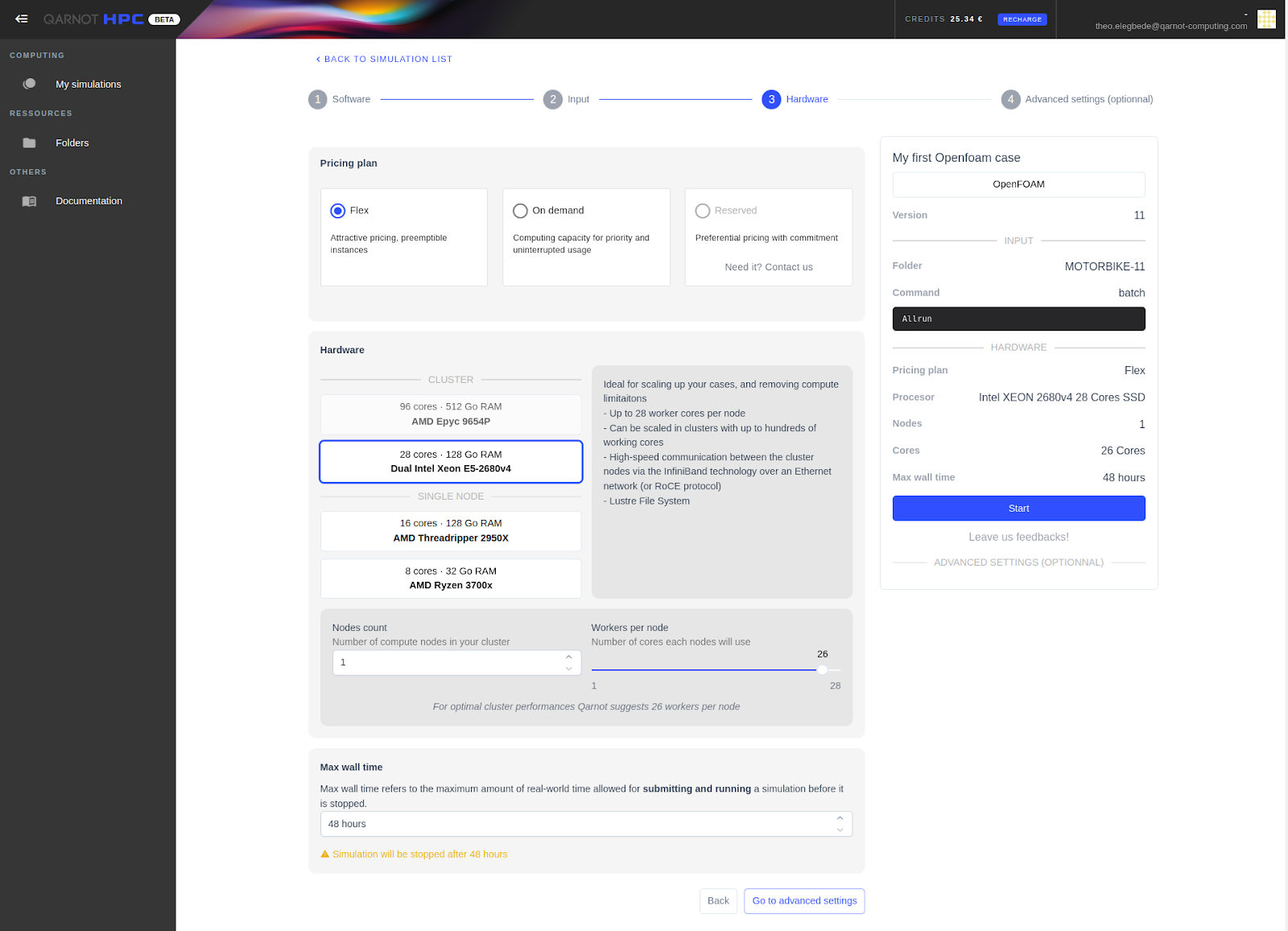The width and height of the screenshot is (1288, 931).
Task: Click Back to simulation list link
Action: click(384, 59)
